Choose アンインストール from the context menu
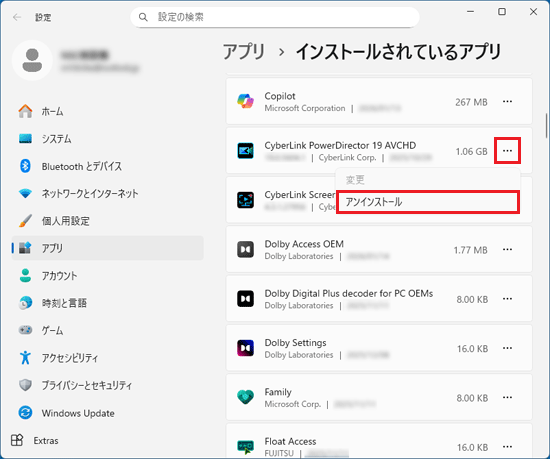550x459 pixels. [428, 202]
